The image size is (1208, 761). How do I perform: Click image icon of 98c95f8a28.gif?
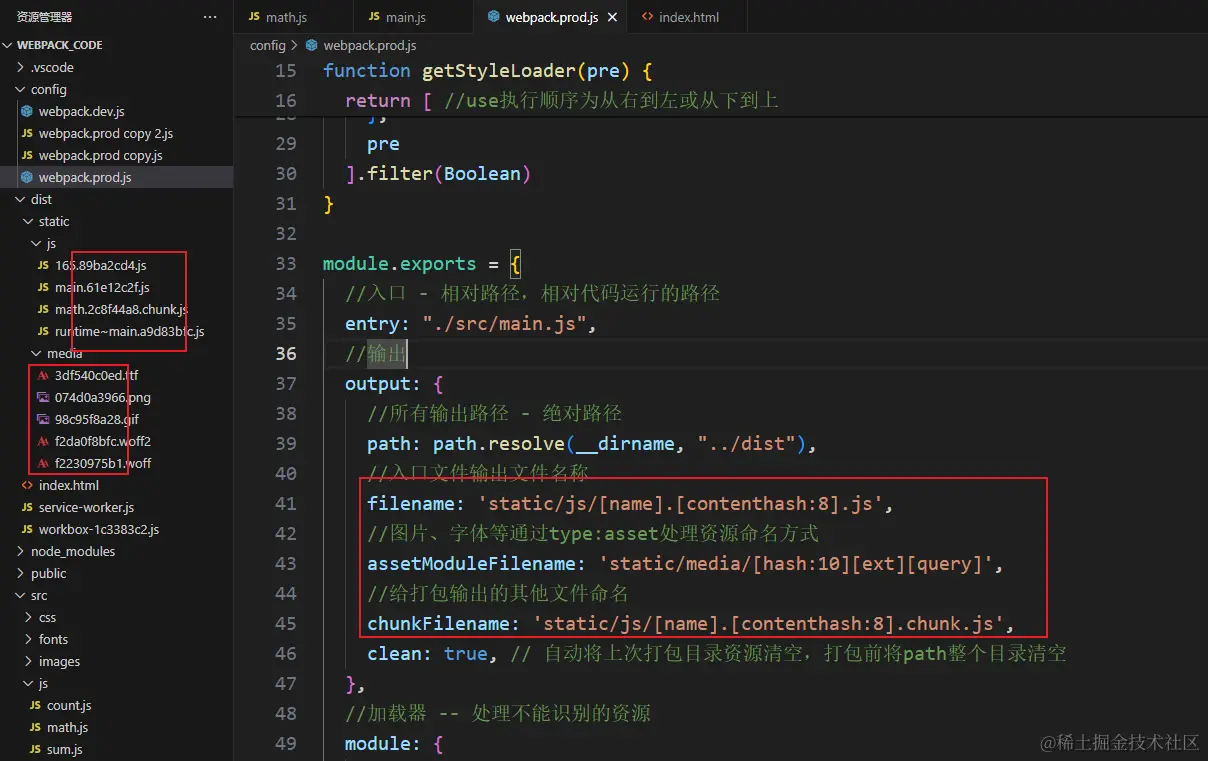(x=43, y=419)
